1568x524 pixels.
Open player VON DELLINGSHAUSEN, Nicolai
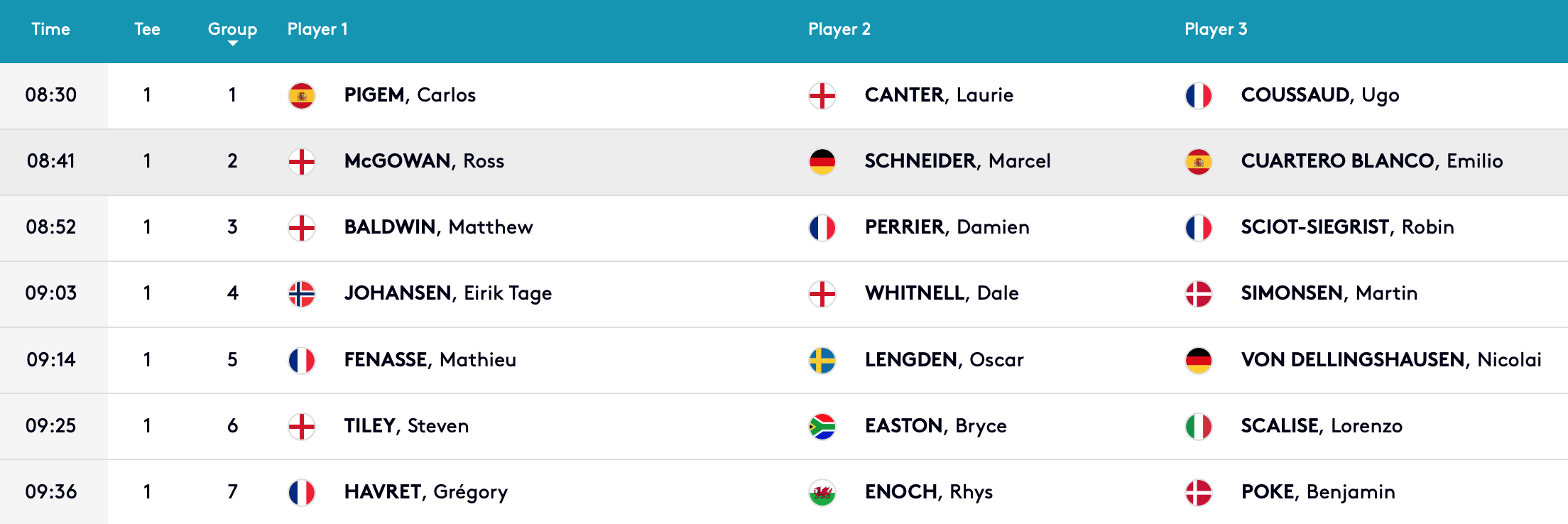1391,360
